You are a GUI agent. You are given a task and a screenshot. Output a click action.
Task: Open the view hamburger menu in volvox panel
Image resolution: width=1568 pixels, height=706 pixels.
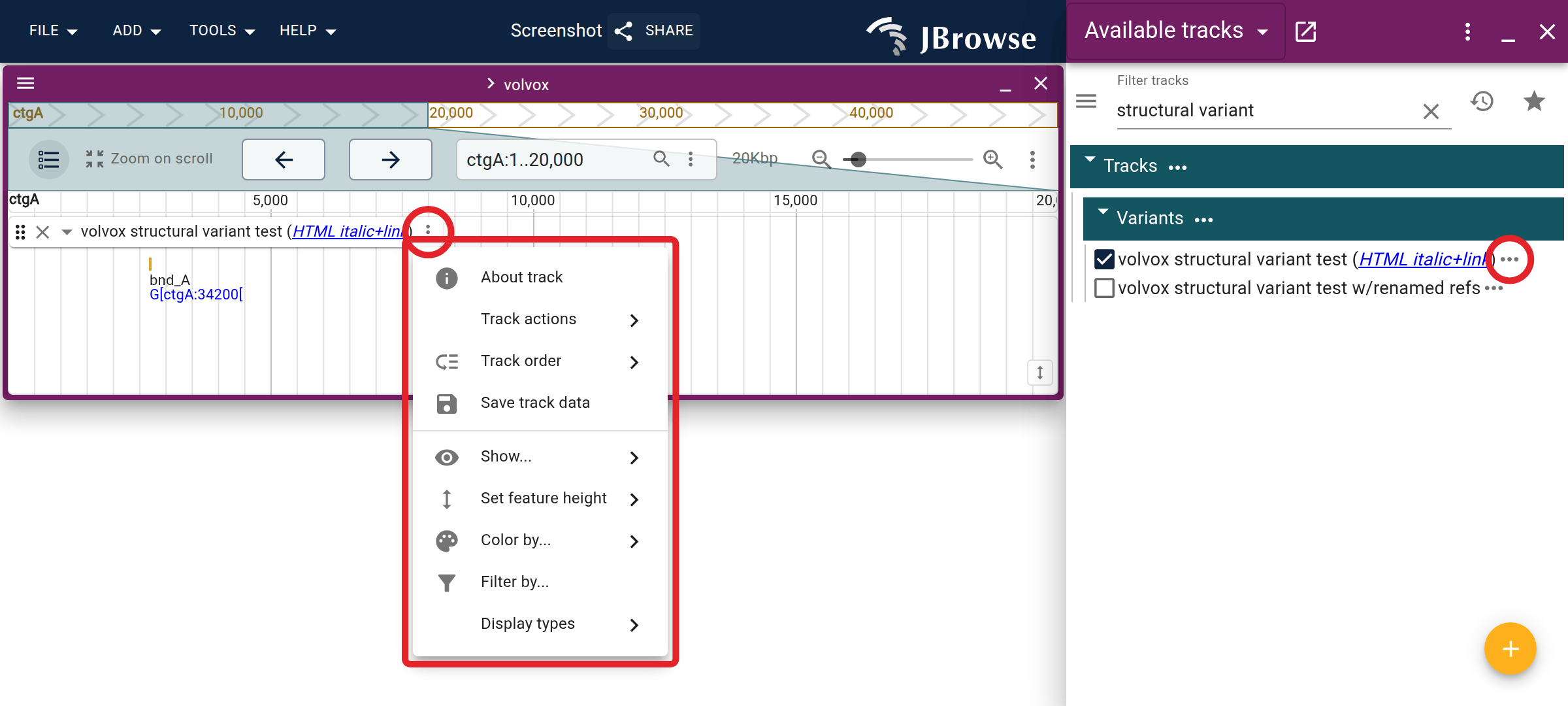coord(25,83)
